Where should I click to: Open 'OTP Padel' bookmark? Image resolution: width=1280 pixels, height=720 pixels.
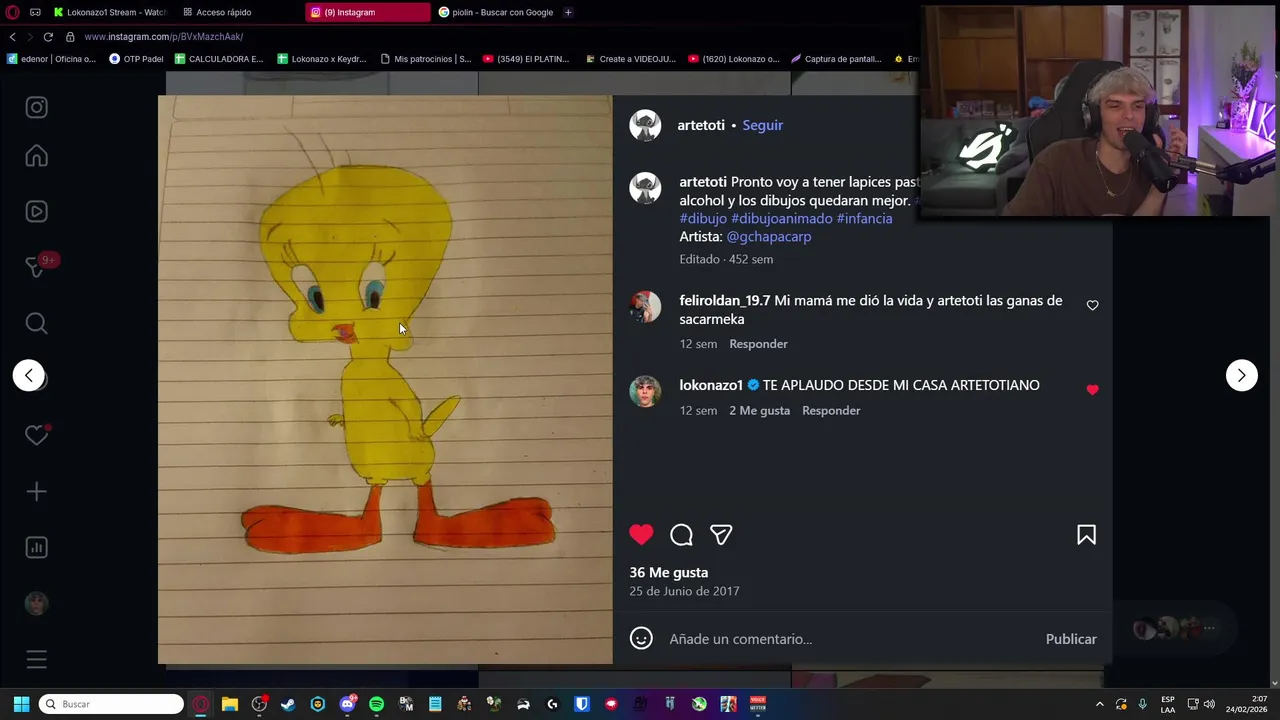click(x=136, y=59)
